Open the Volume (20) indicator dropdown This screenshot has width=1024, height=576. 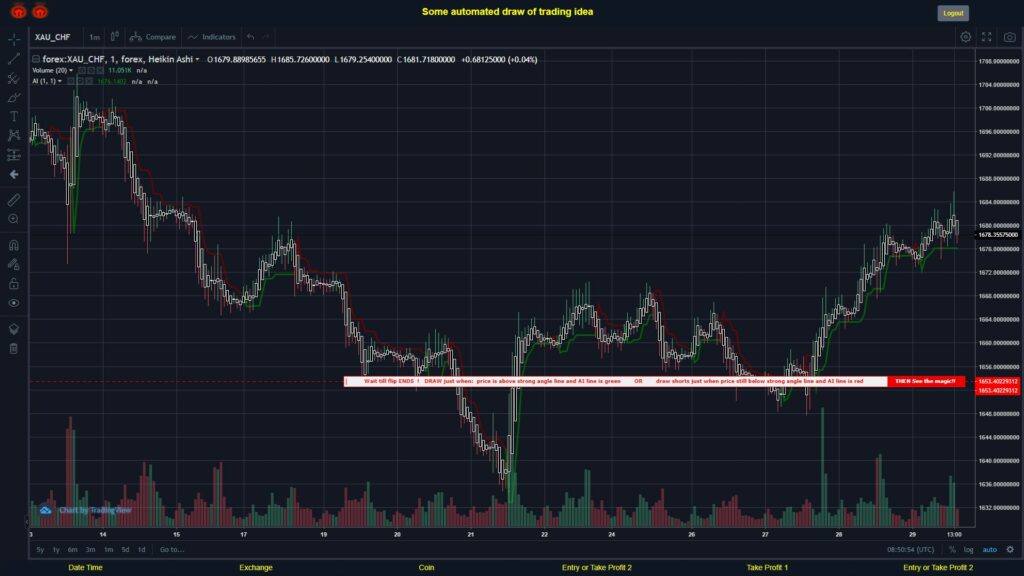coord(71,71)
